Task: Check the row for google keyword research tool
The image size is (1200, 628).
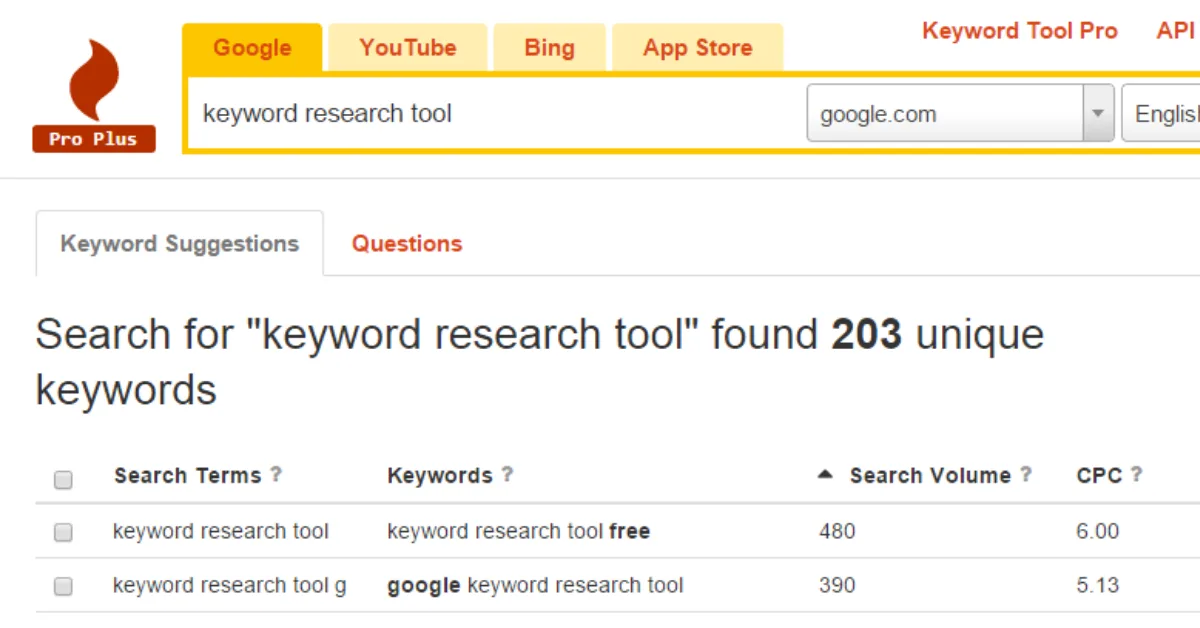Action: [x=63, y=586]
